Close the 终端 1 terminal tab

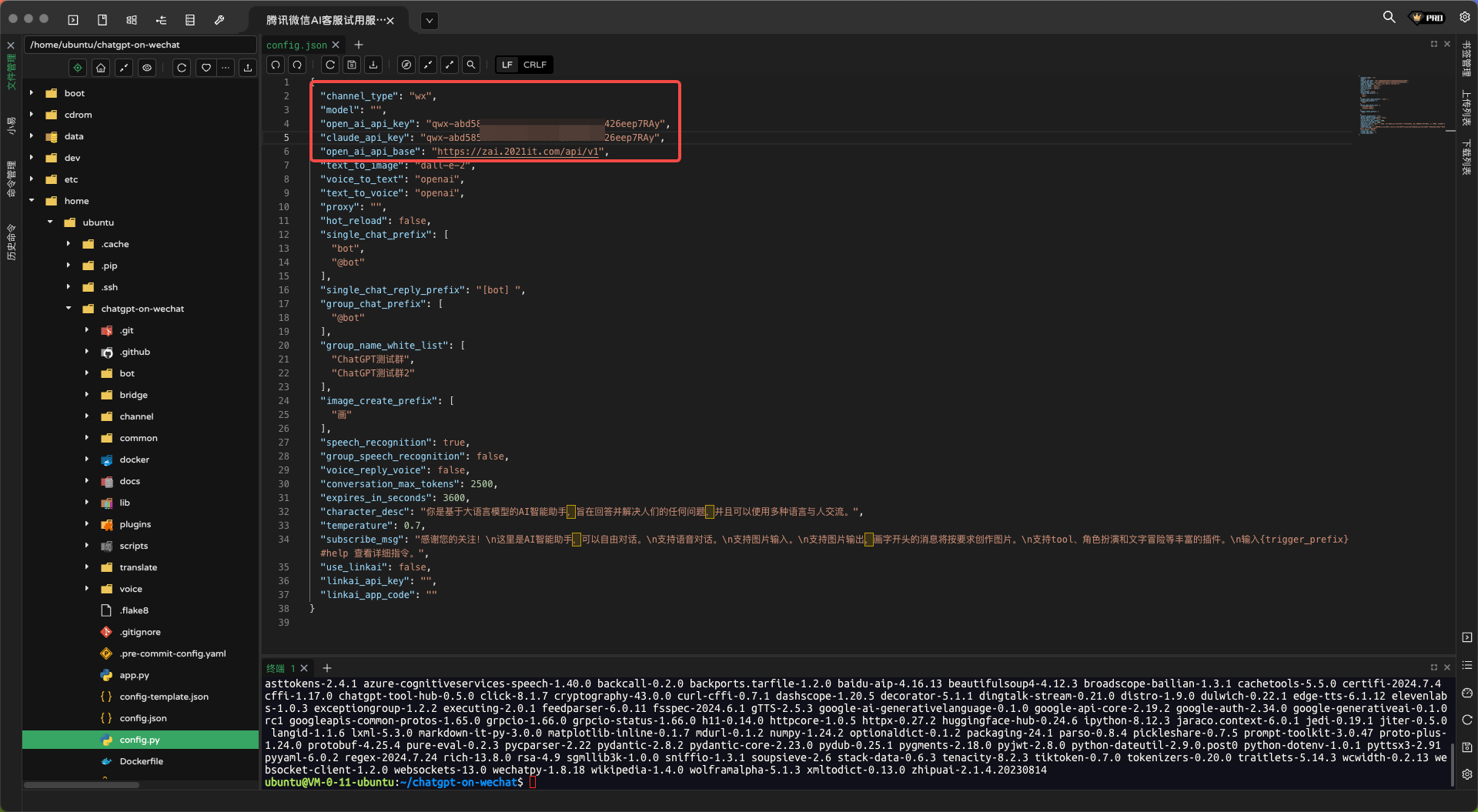click(304, 668)
